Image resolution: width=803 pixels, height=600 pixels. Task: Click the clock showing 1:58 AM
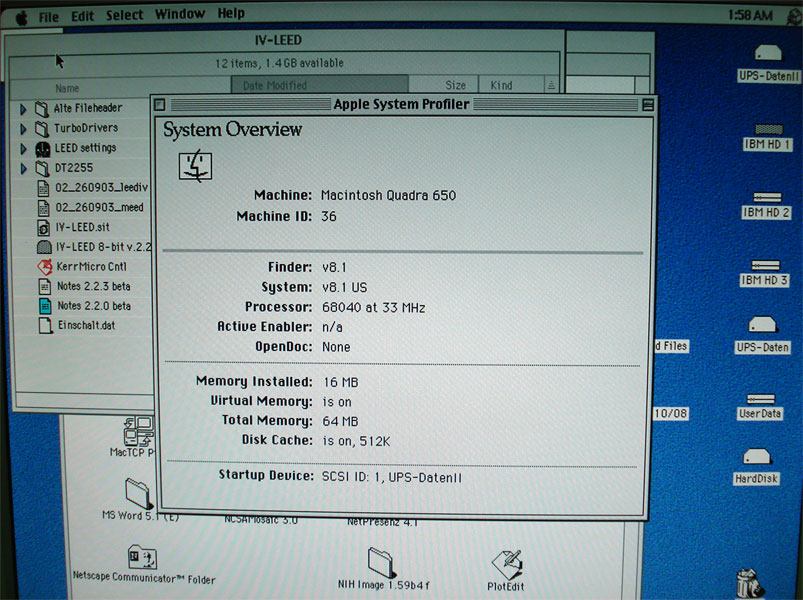coord(750,15)
